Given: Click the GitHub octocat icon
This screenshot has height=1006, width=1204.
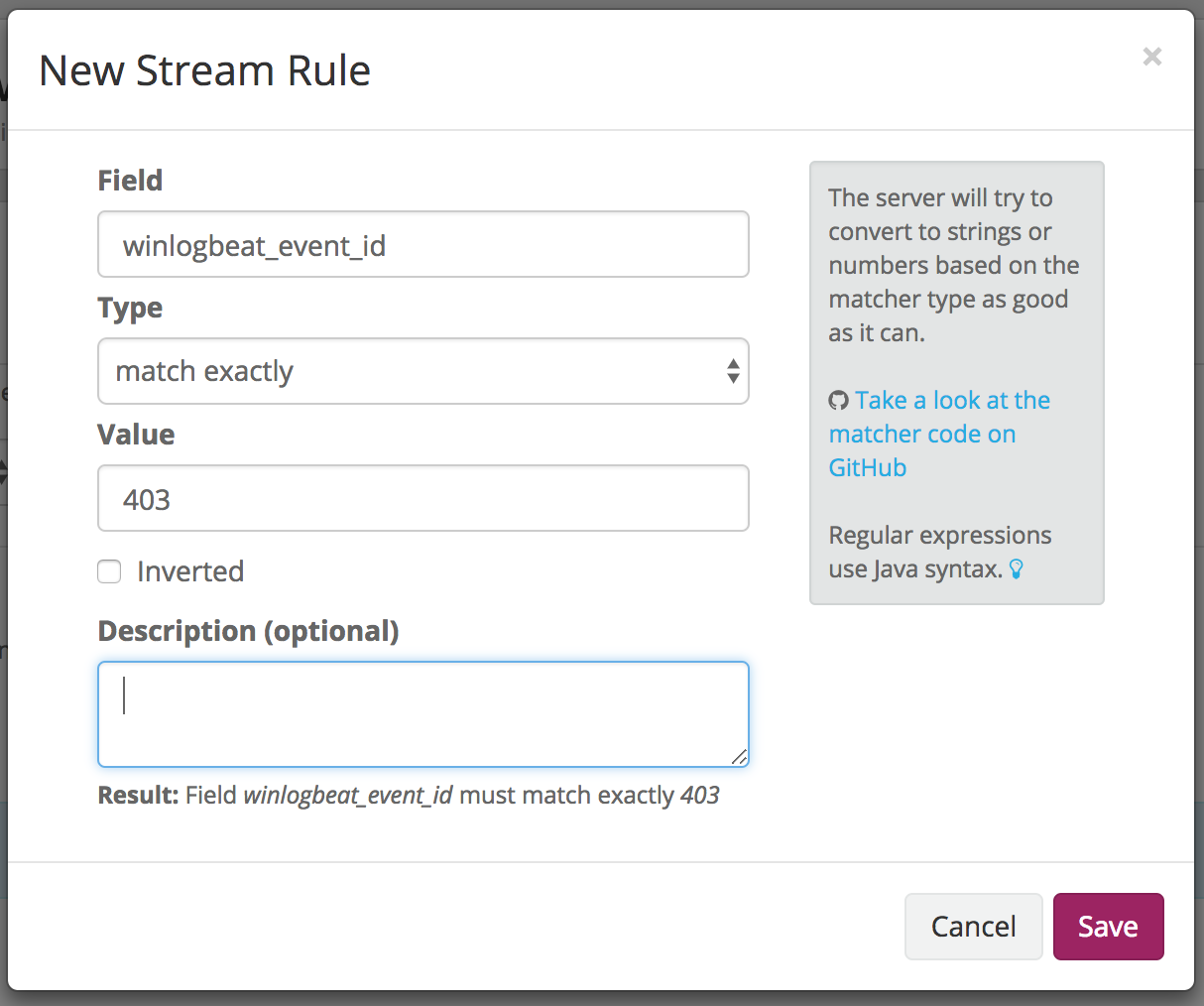Looking at the screenshot, I should (x=839, y=401).
